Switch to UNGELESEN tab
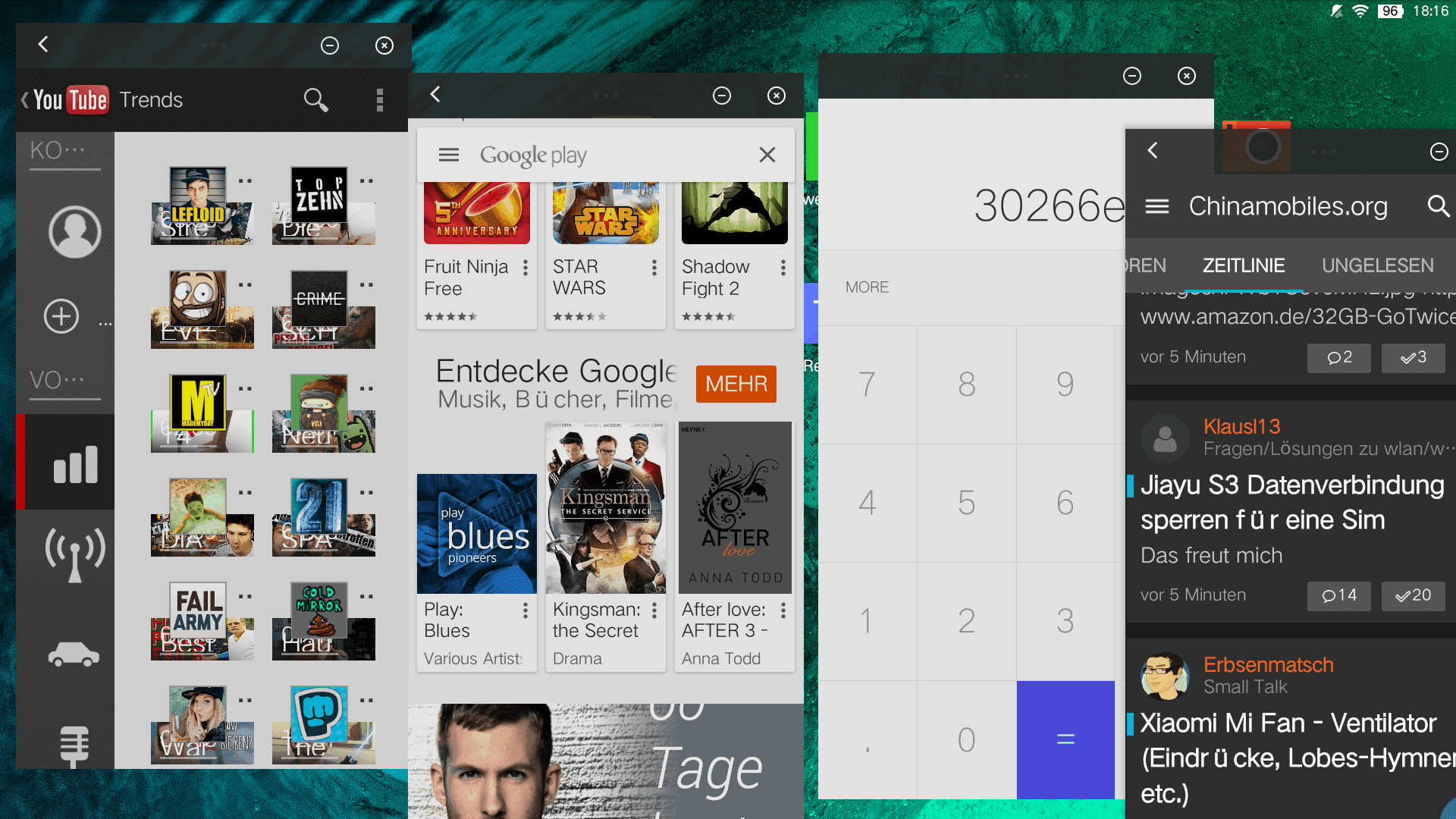Image resolution: width=1456 pixels, height=819 pixels. [x=1377, y=265]
